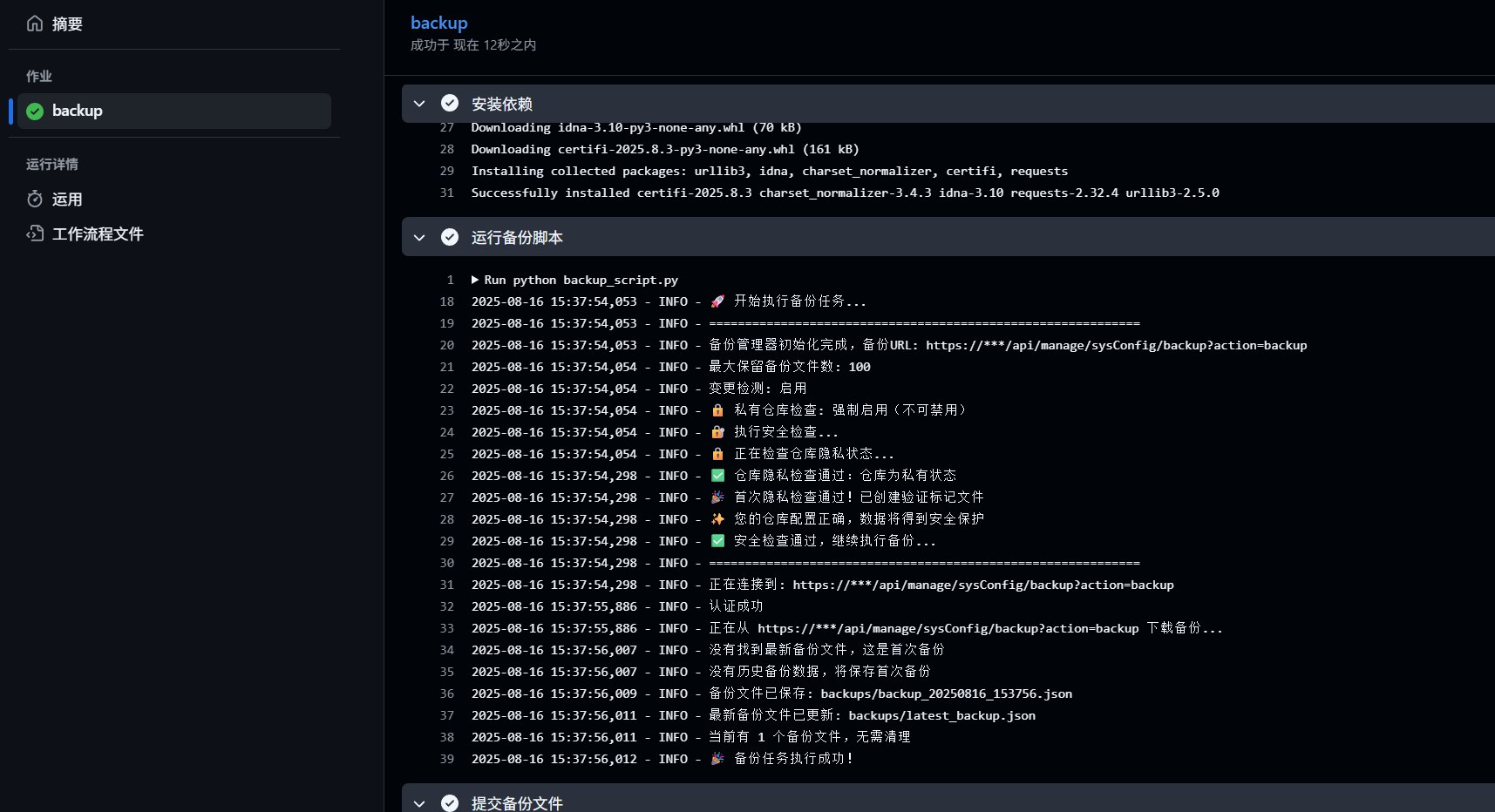Click the check-circle icon on 运行备份脚本 step
This screenshot has height=812, width=1495.
click(450, 237)
